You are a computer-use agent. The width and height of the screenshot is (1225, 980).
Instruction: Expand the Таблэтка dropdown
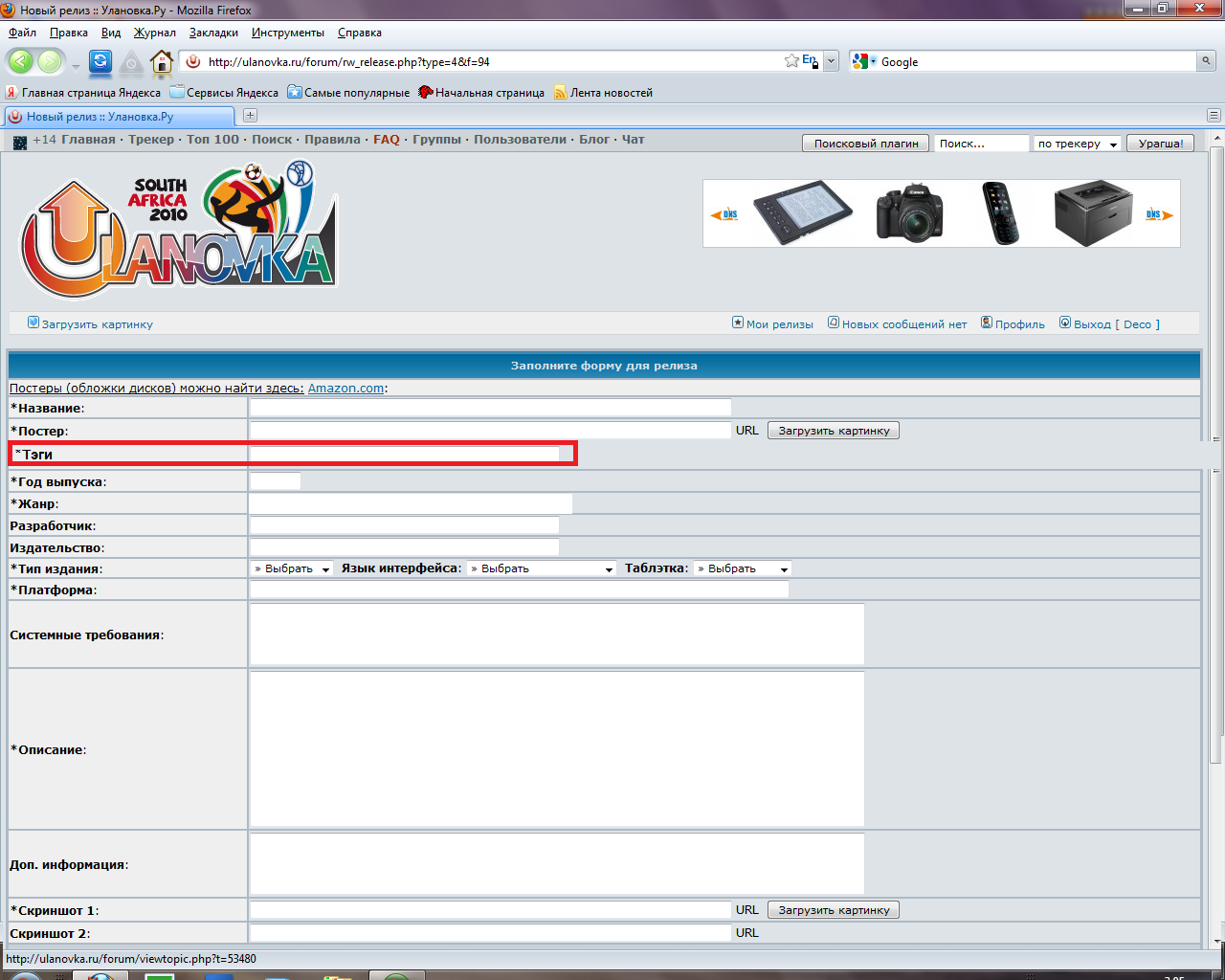pyautogui.click(x=743, y=568)
